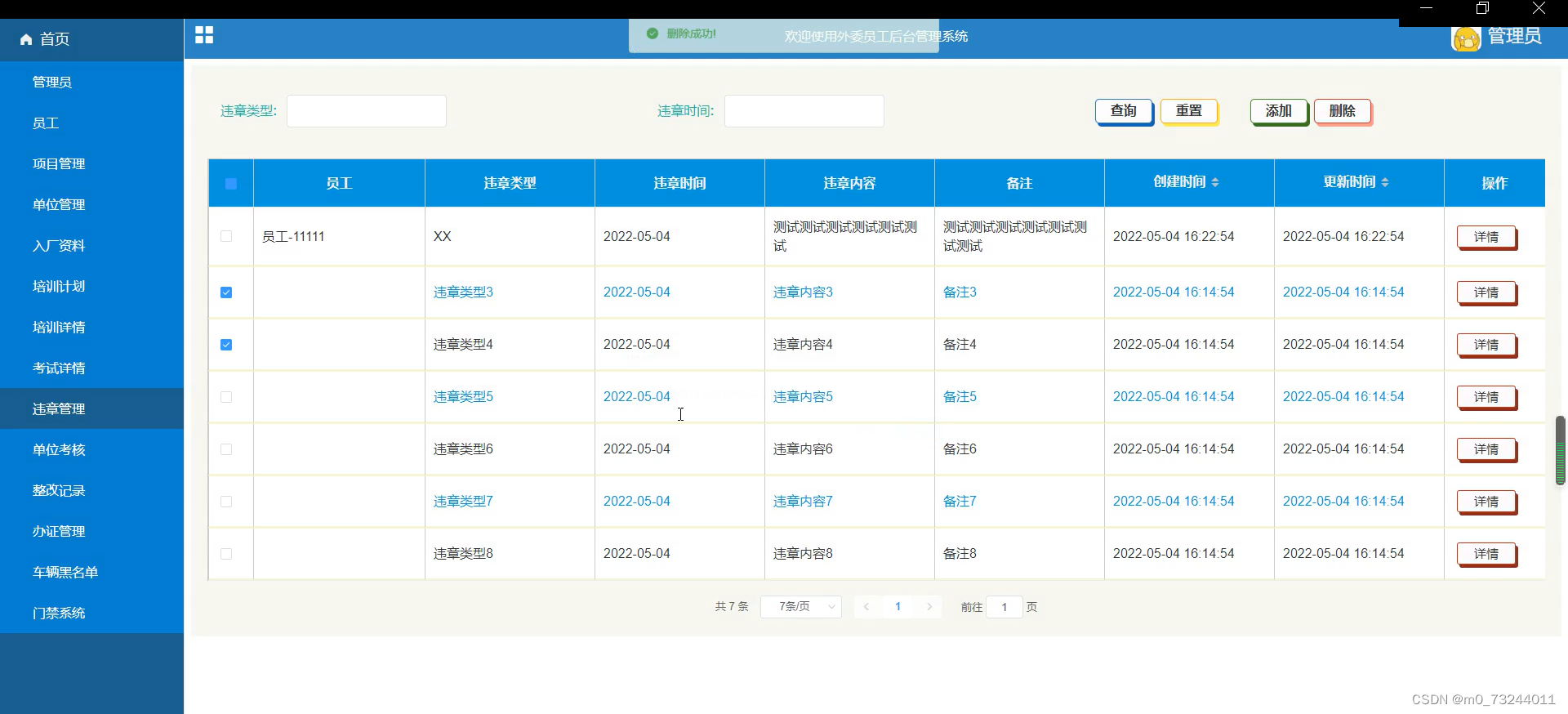The image size is (1568, 714).
Task: Check the 违章类型6 row checkbox
Action: pos(226,449)
